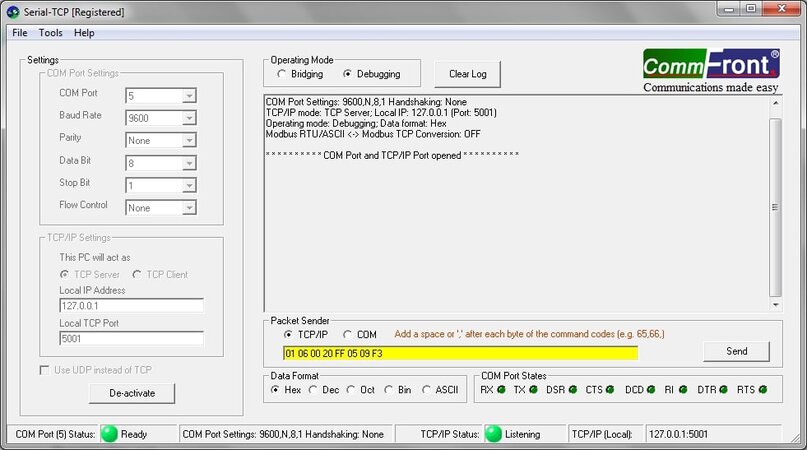Click the yellow packet command input field
Screen dimensions: 807x450
tap(460, 353)
